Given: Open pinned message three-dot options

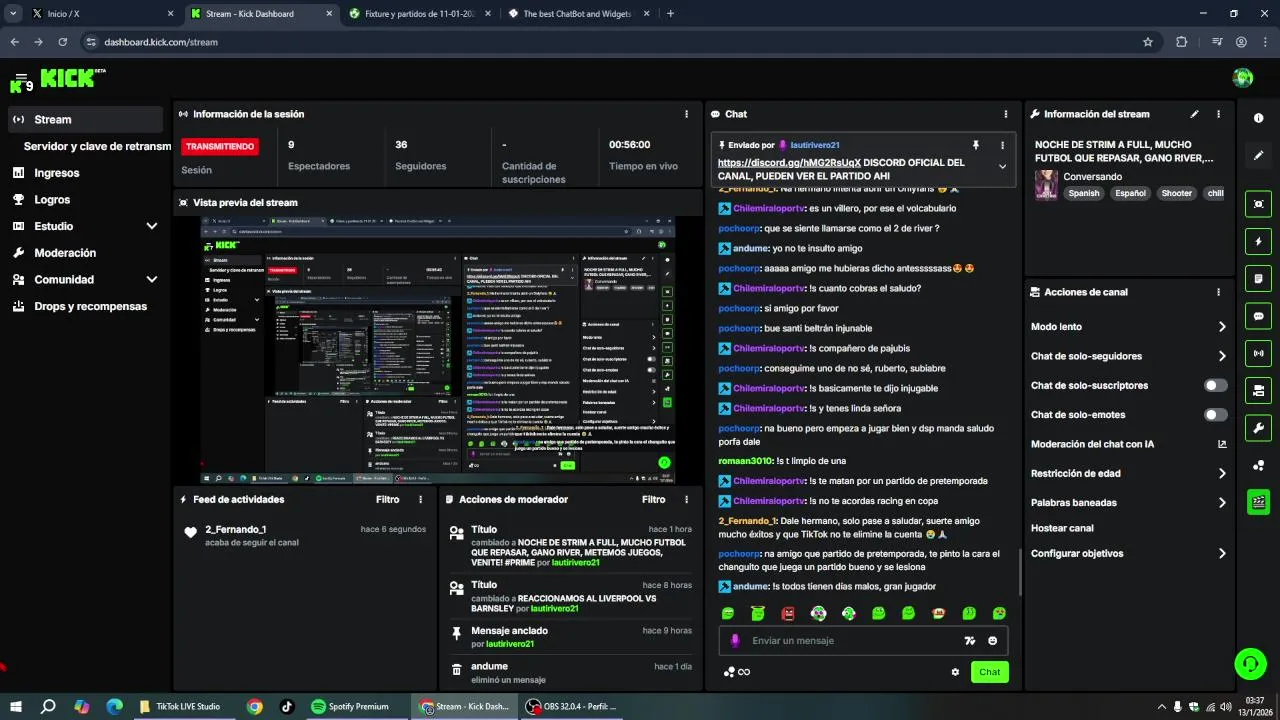Looking at the screenshot, I should coord(1002,145).
